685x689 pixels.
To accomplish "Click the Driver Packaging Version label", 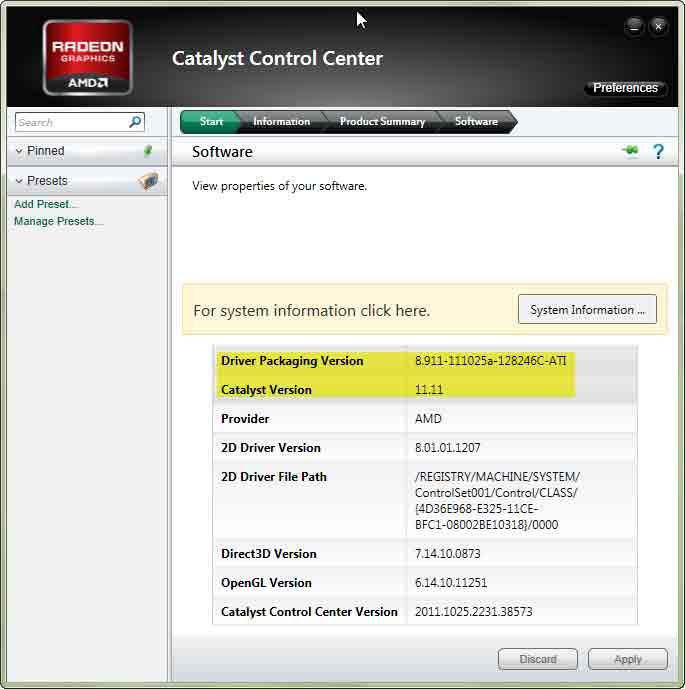I will 292,361.
